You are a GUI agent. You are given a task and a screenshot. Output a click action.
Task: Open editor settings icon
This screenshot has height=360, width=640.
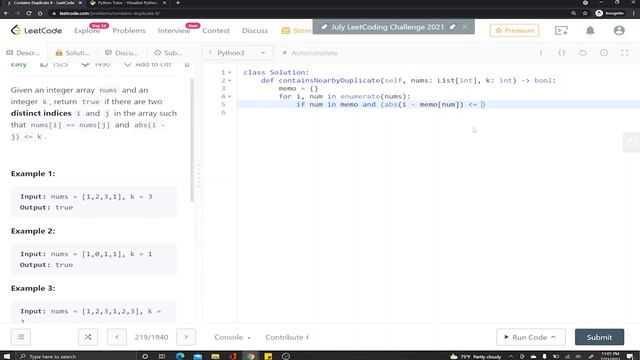(x=604, y=53)
